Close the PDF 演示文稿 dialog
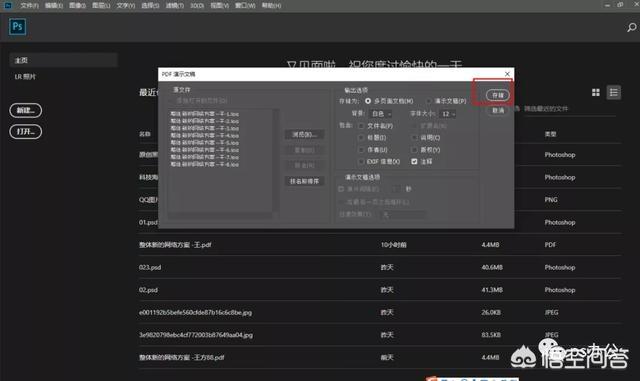 [x=507, y=74]
